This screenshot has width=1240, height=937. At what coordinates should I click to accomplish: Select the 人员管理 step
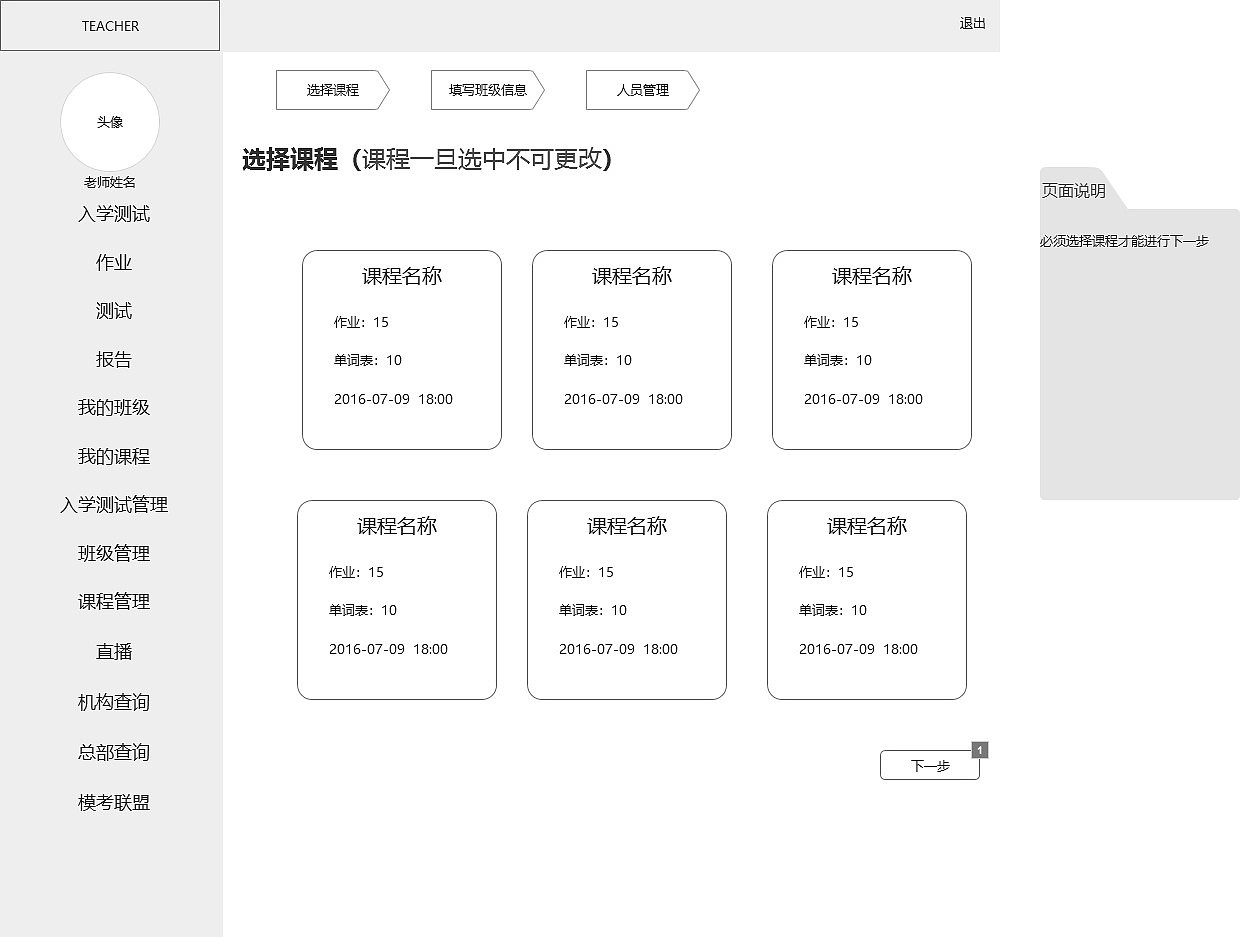pos(638,90)
